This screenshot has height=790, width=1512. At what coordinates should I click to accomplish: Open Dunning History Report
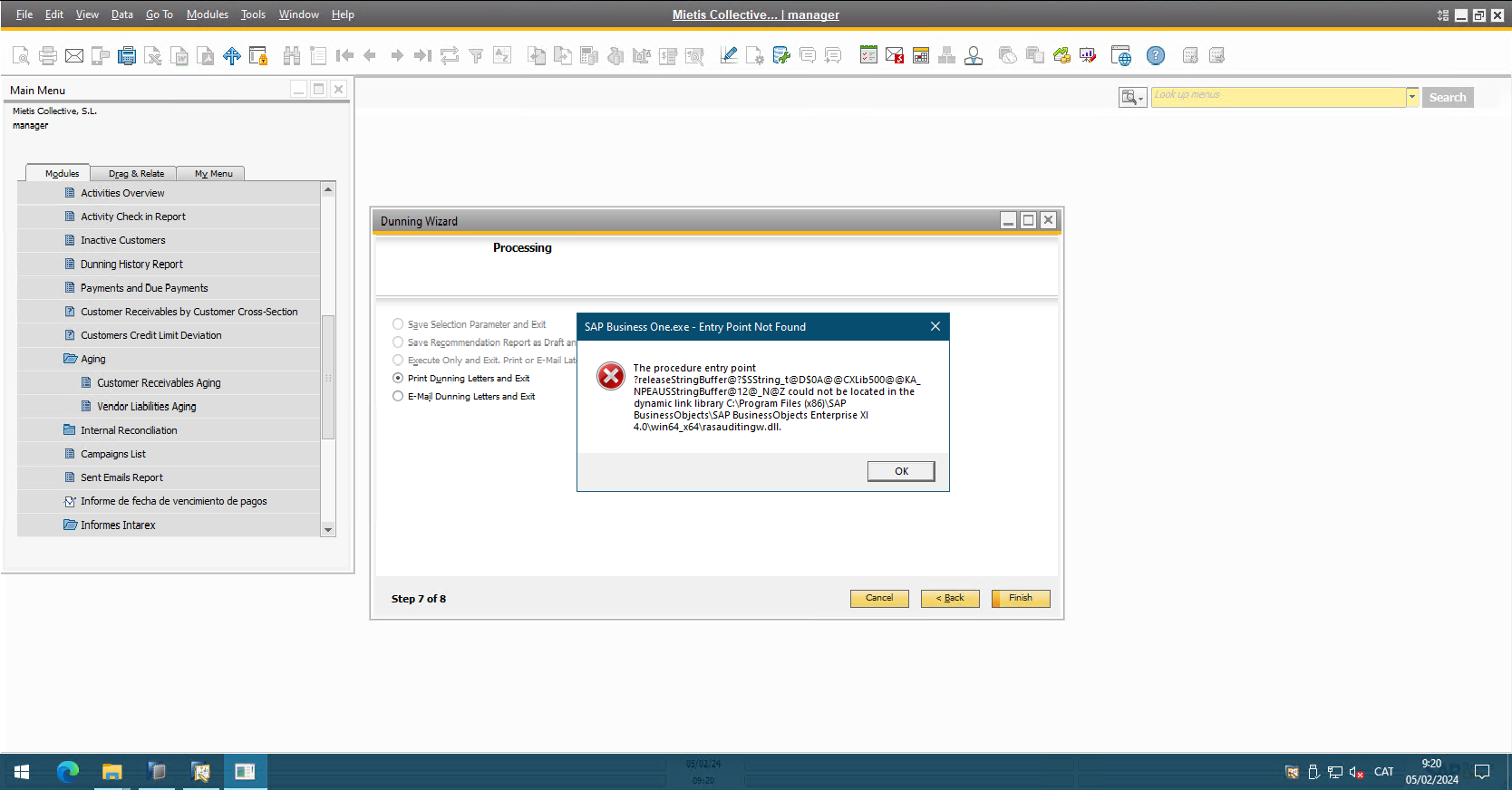tap(131, 265)
